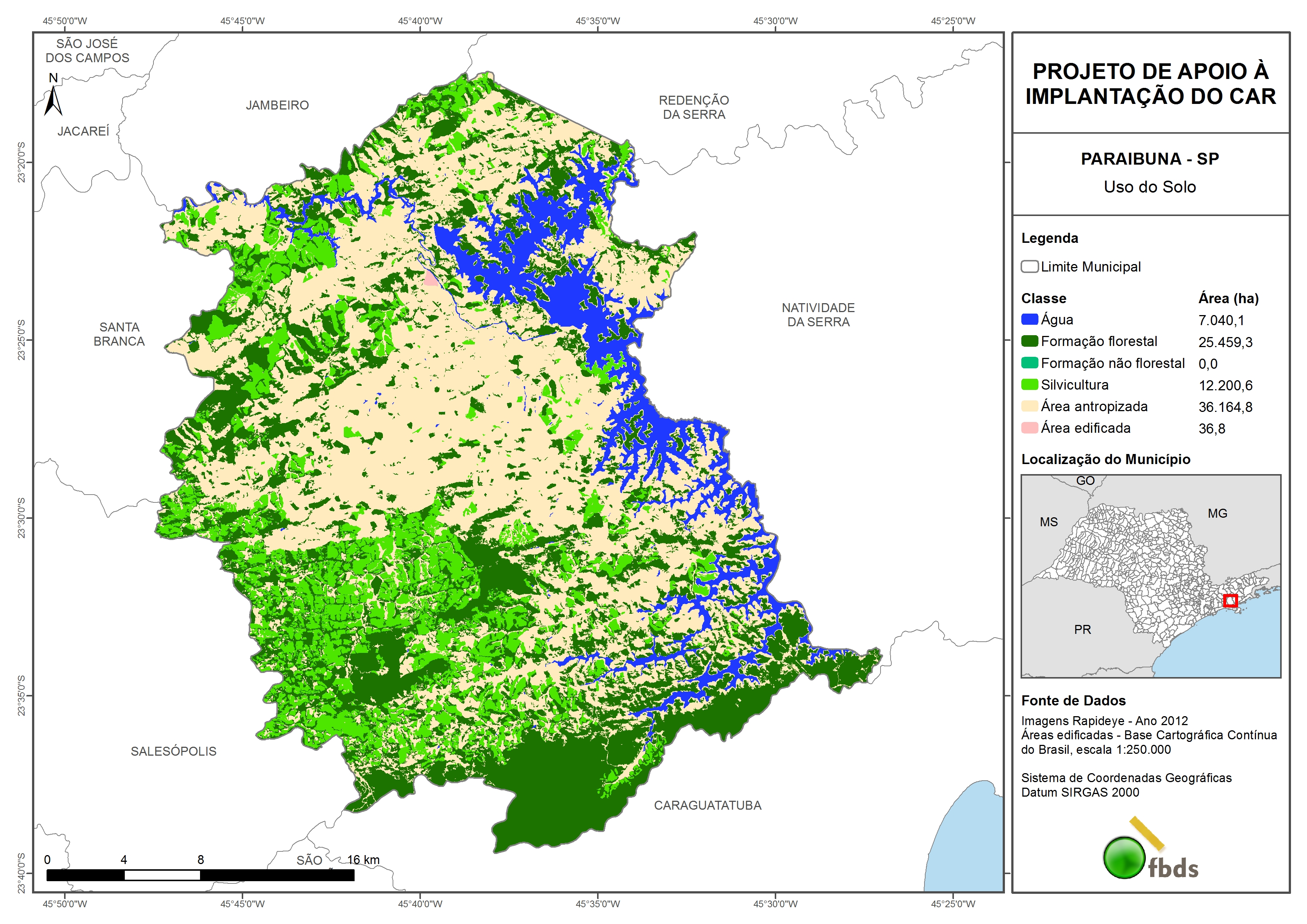The width and height of the screenshot is (1307, 924).
Task: Click the Água blue legend swatch
Action: click(1029, 320)
